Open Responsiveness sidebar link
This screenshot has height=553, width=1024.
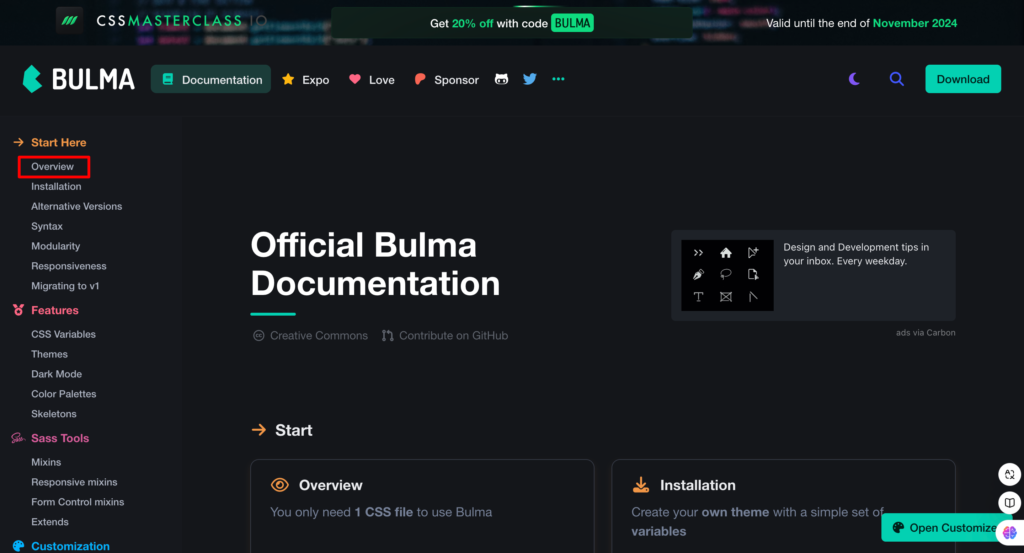click(x=69, y=266)
